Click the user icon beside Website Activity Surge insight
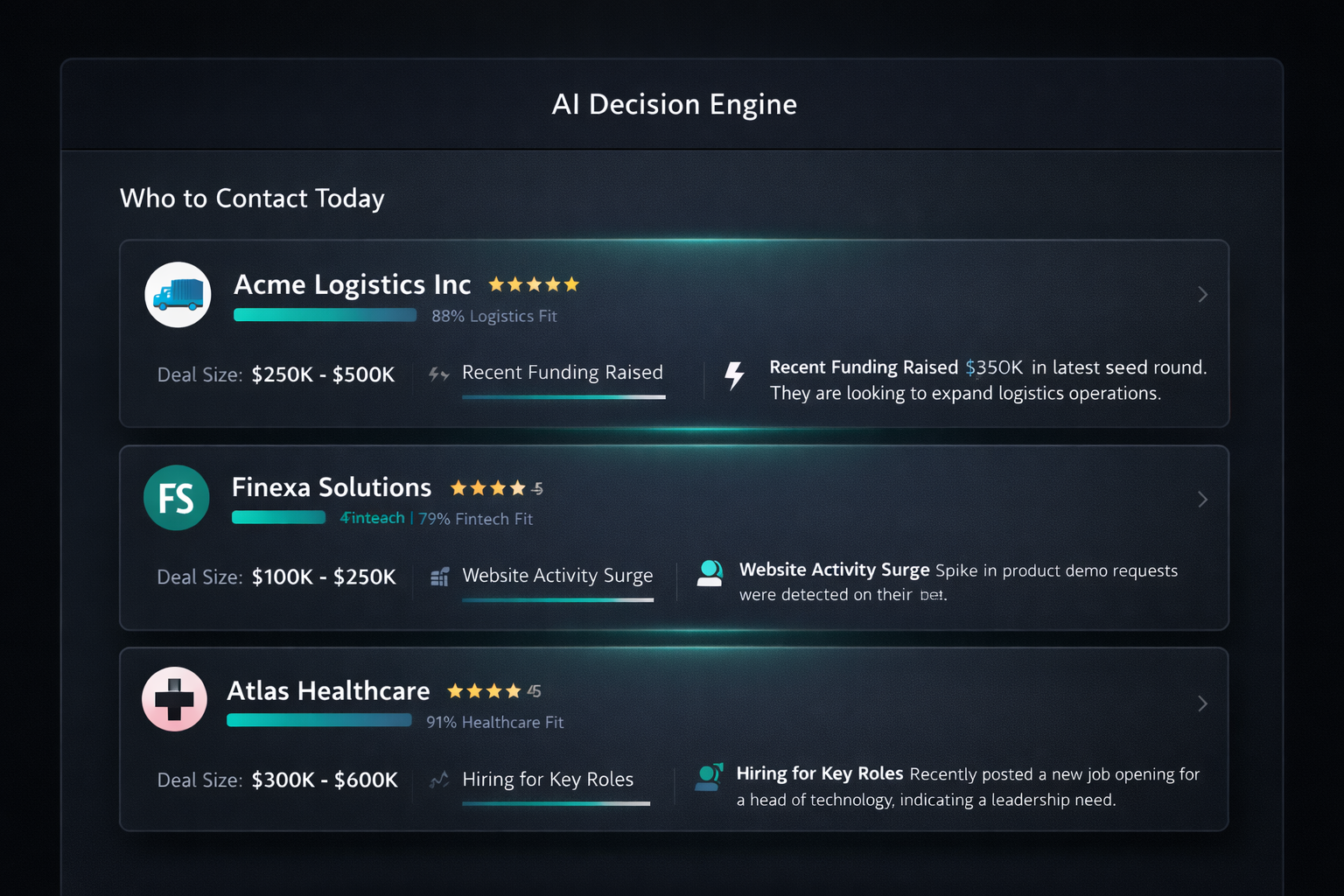 [x=710, y=573]
